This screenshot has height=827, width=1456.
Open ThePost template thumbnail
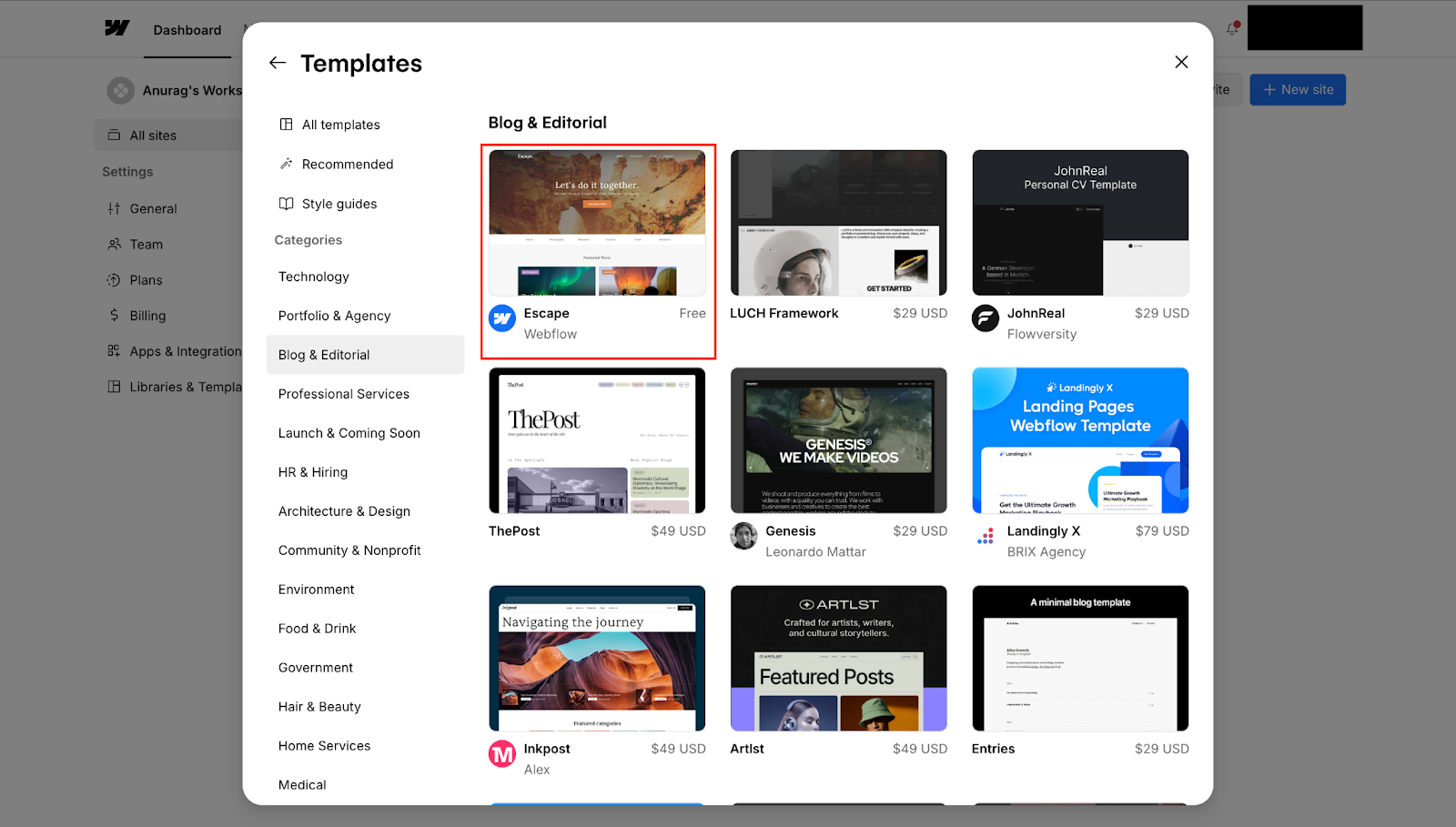(597, 440)
